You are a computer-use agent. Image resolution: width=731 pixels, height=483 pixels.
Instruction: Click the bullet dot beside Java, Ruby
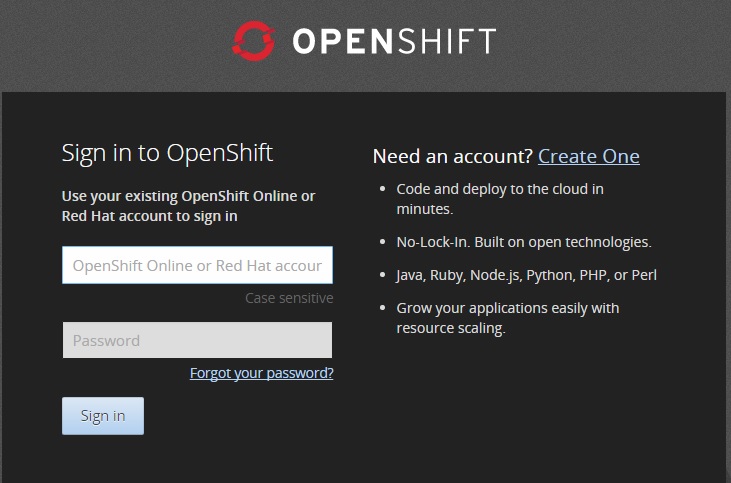[x=383, y=275]
